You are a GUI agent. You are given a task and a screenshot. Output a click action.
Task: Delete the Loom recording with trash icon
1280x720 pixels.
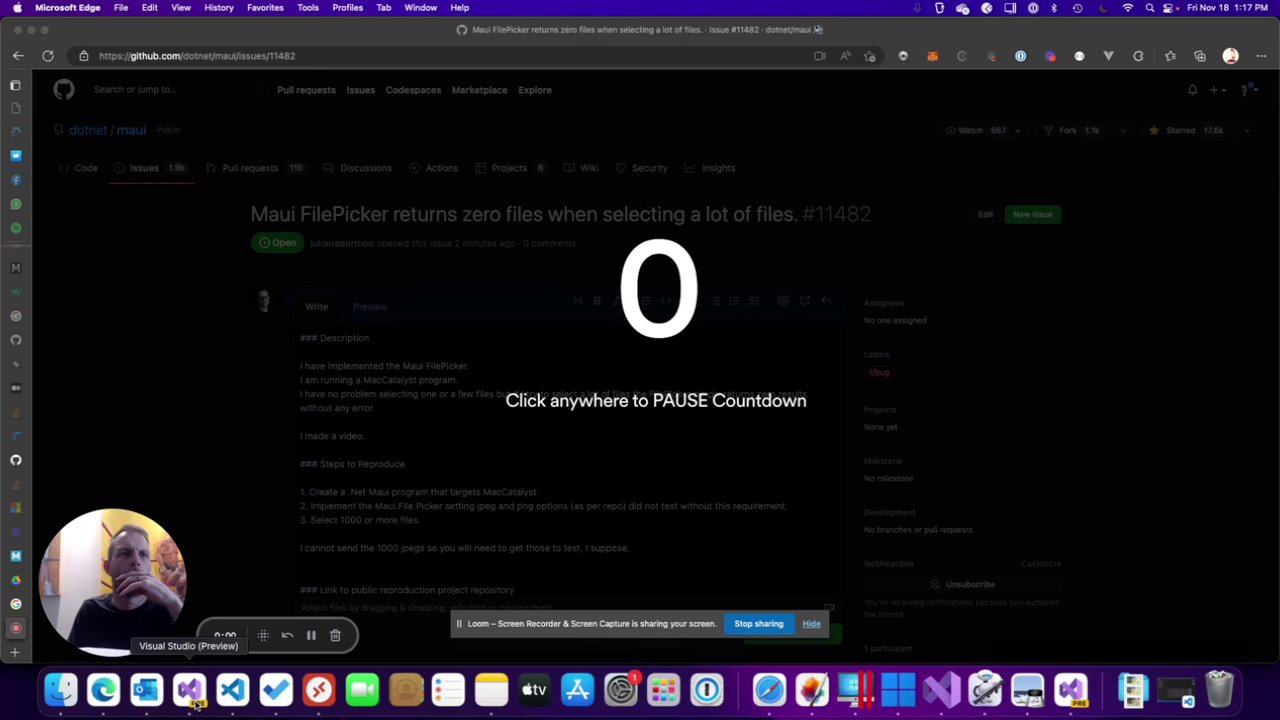335,635
